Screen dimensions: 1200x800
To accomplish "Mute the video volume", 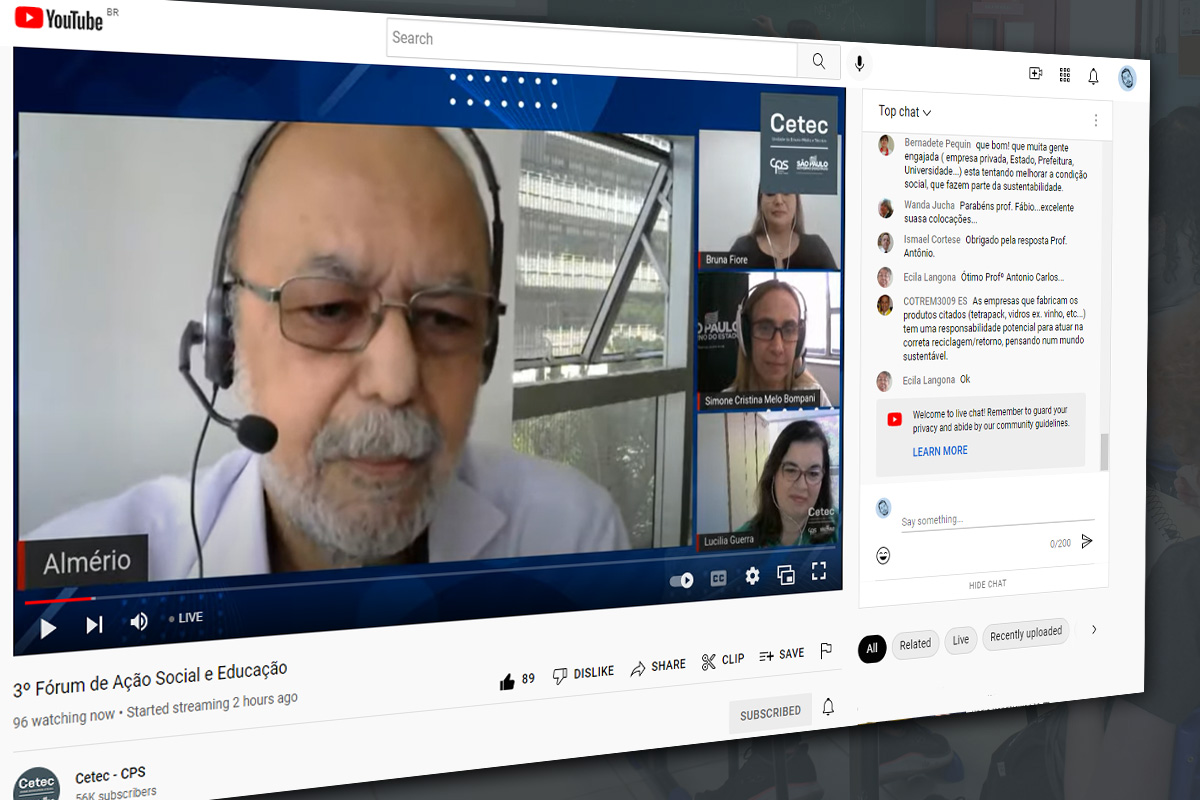I will coord(139,621).
